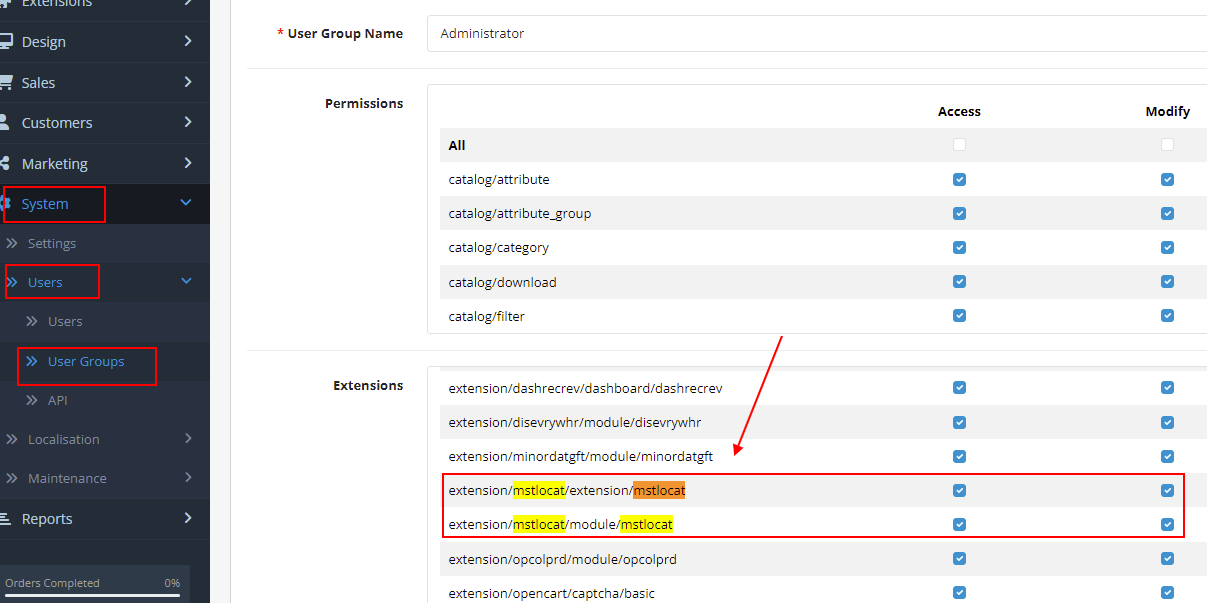The height and width of the screenshot is (603, 1207).
Task: Click the Marketing share icon
Action: point(5,163)
